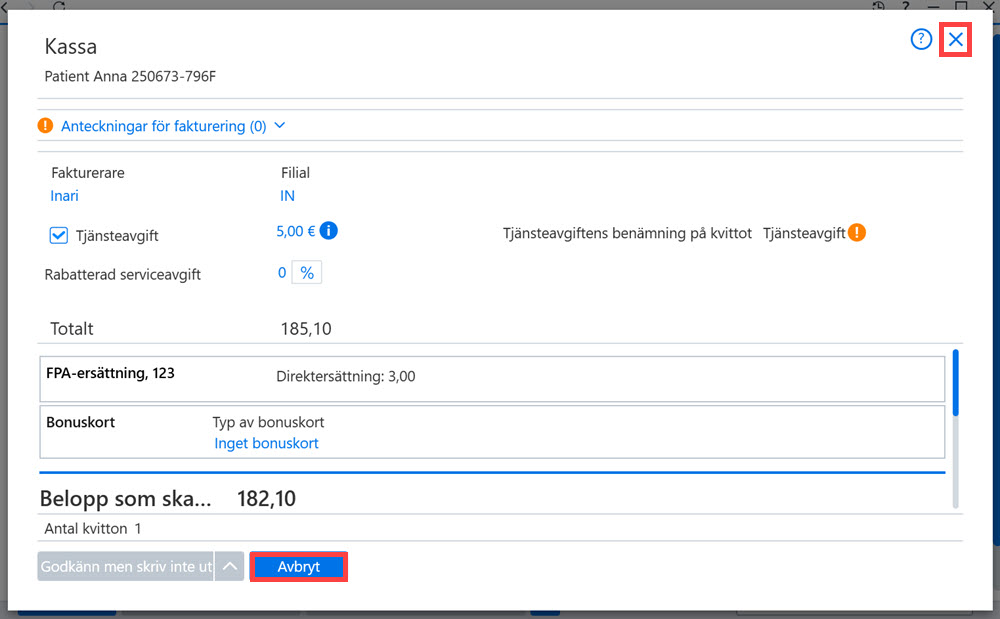The height and width of the screenshot is (619, 1000).
Task: Click the orange alert icon before Anteckningar
Action: (45, 126)
